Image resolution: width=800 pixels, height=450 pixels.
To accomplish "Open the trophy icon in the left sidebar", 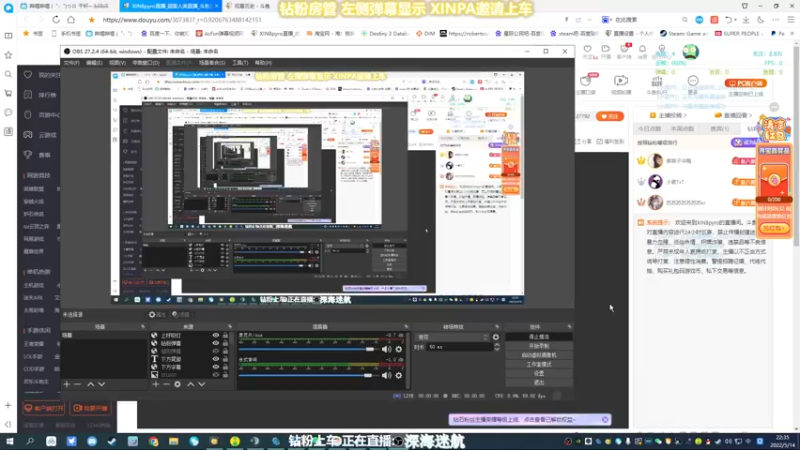I will pos(28,155).
